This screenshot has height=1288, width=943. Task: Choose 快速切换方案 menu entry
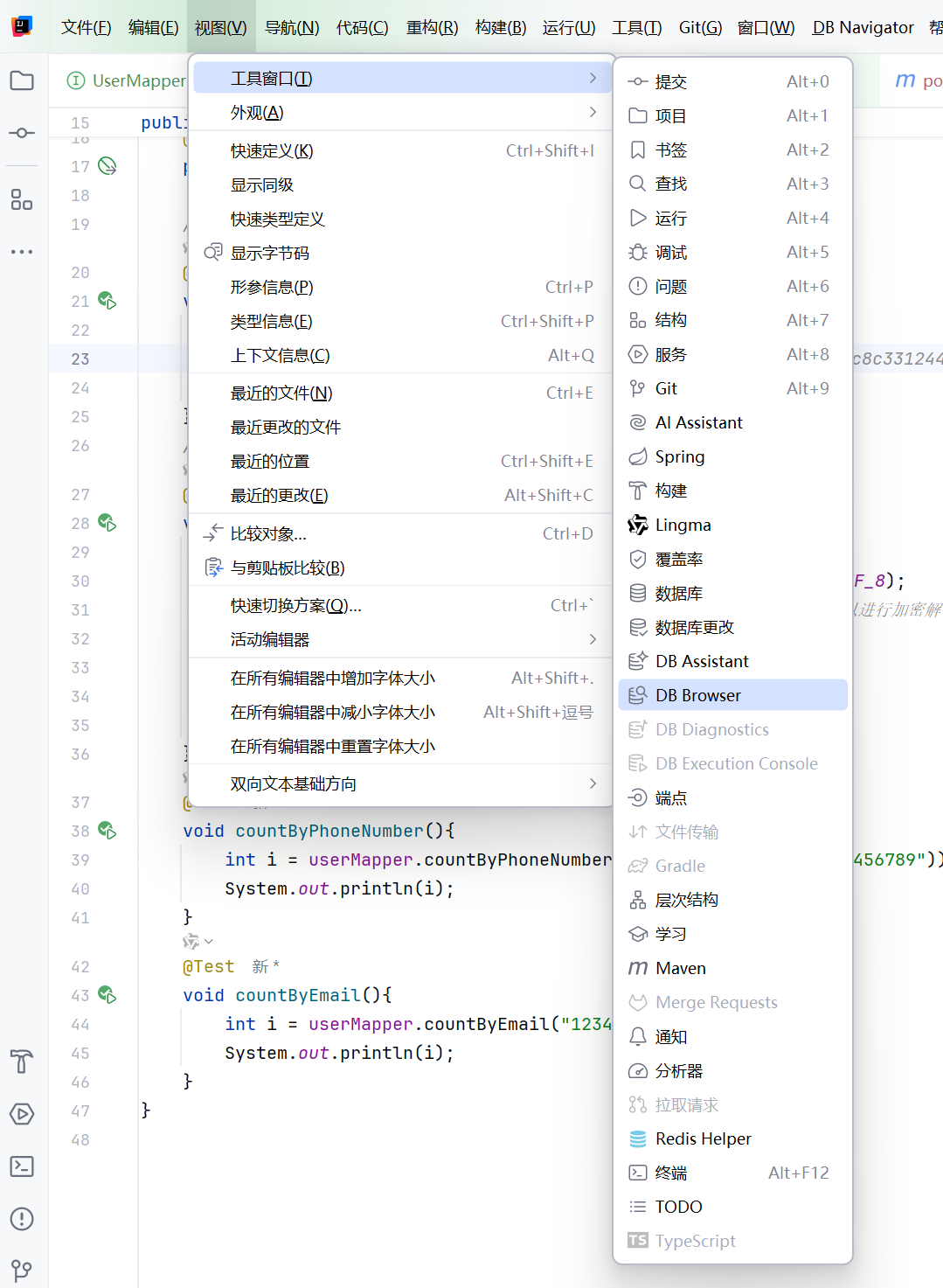pos(401,605)
